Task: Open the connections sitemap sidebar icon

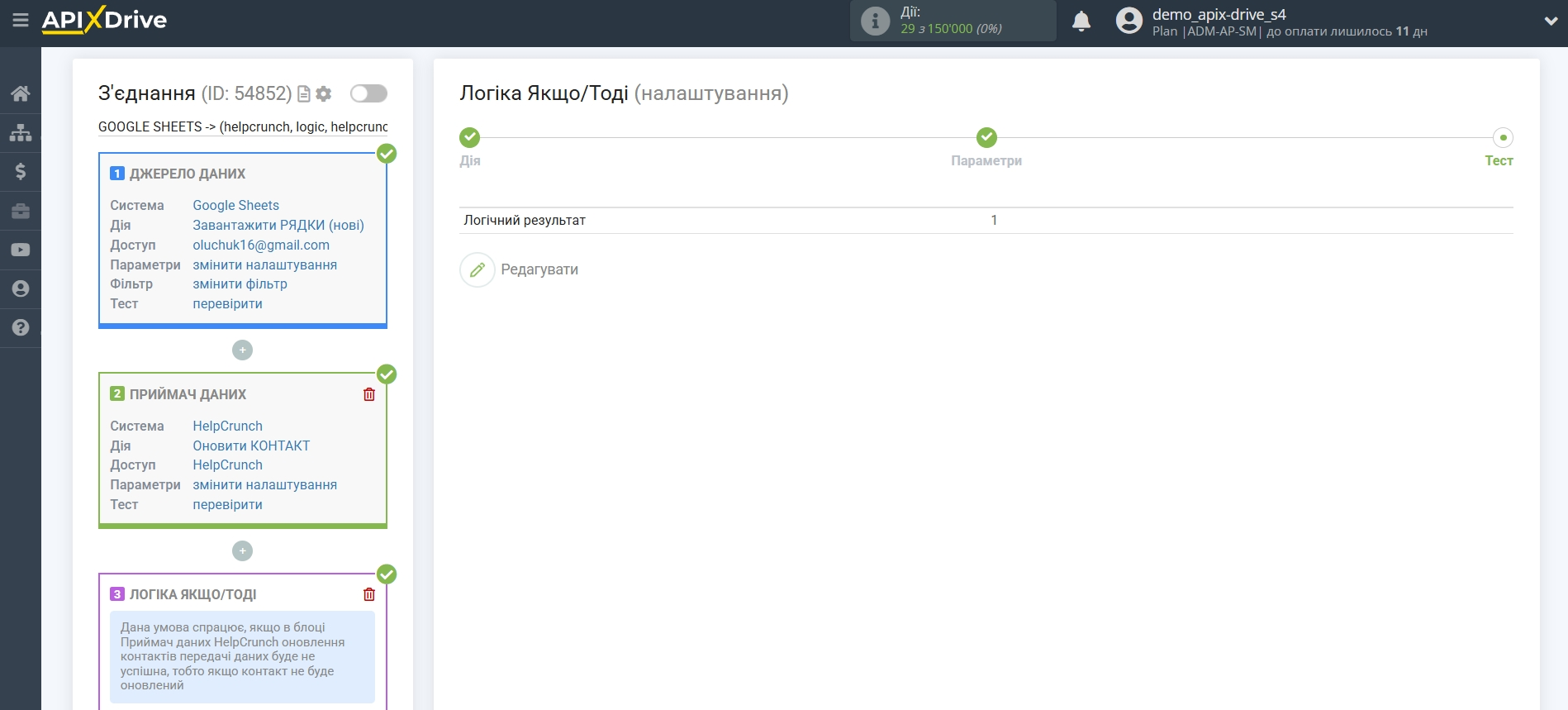Action: click(x=21, y=132)
